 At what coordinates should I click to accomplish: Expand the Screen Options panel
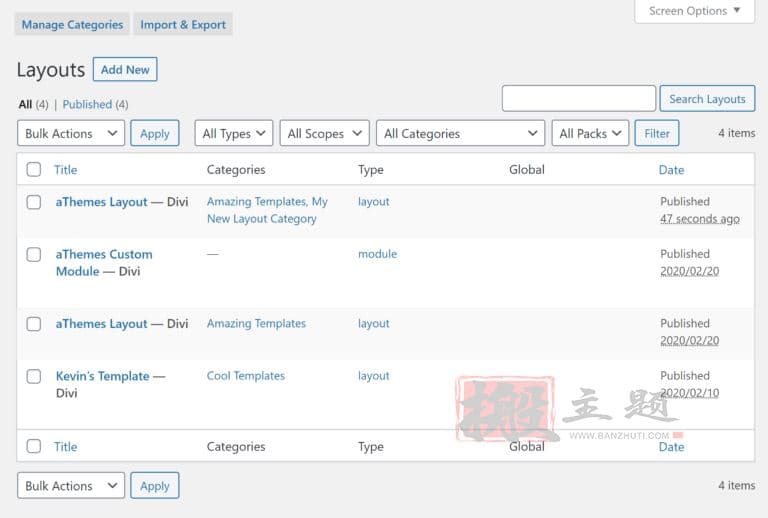[x=694, y=11]
